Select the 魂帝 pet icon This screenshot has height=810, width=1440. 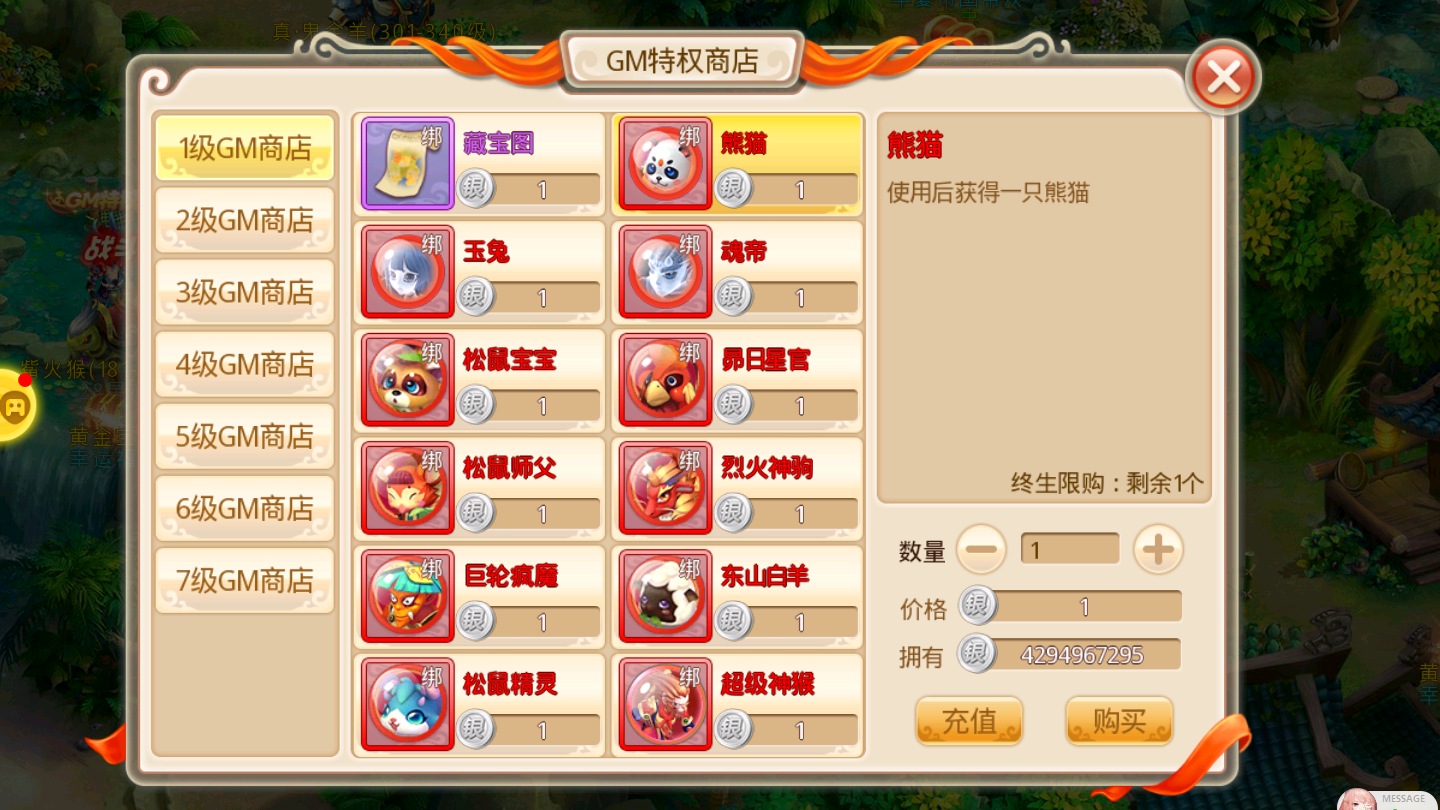coord(666,271)
